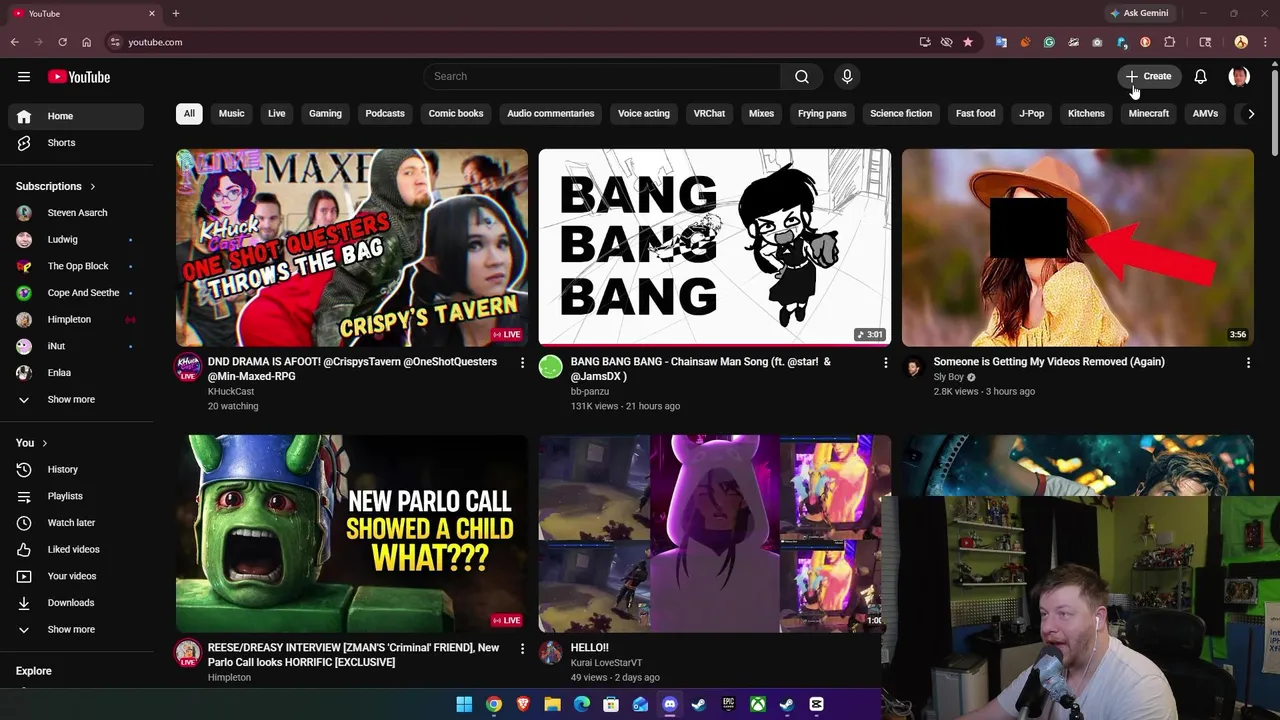Open Grammarly extension icon
The height and width of the screenshot is (720, 1280).
(1049, 42)
